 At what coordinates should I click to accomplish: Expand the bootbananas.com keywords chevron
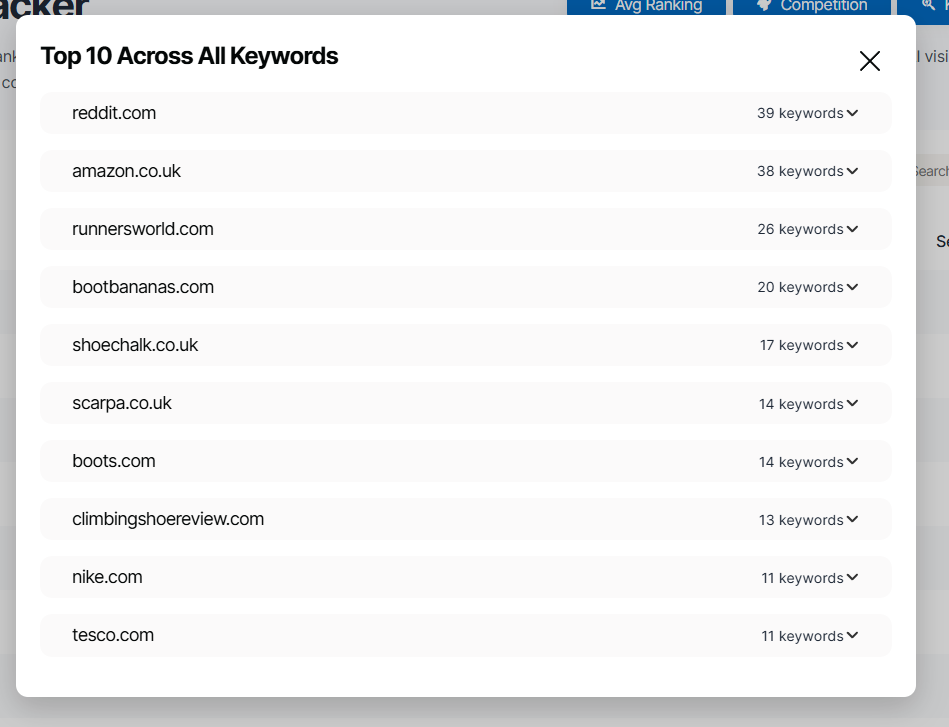coord(852,288)
